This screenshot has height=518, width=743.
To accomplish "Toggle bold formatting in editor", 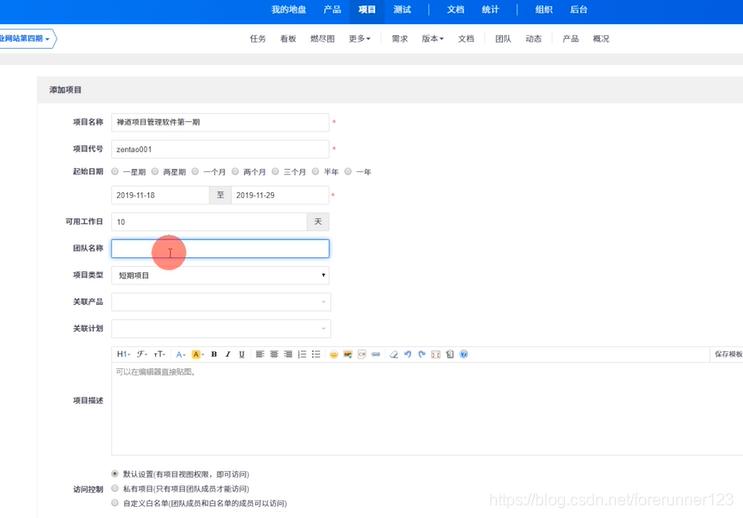I will click(x=214, y=354).
